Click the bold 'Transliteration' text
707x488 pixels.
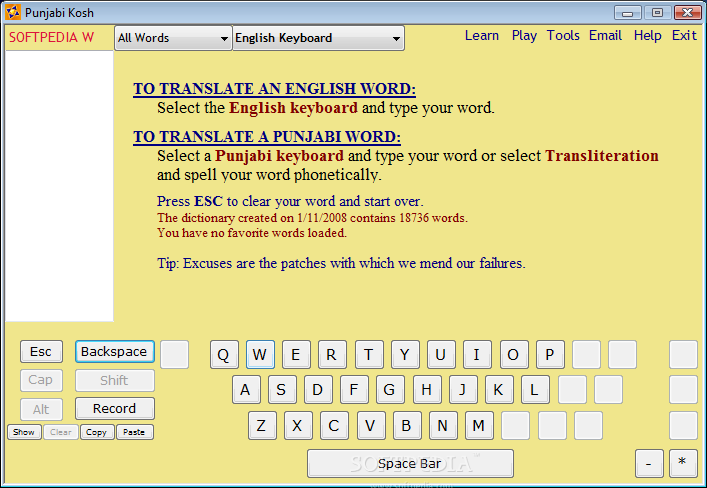pos(602,156)
